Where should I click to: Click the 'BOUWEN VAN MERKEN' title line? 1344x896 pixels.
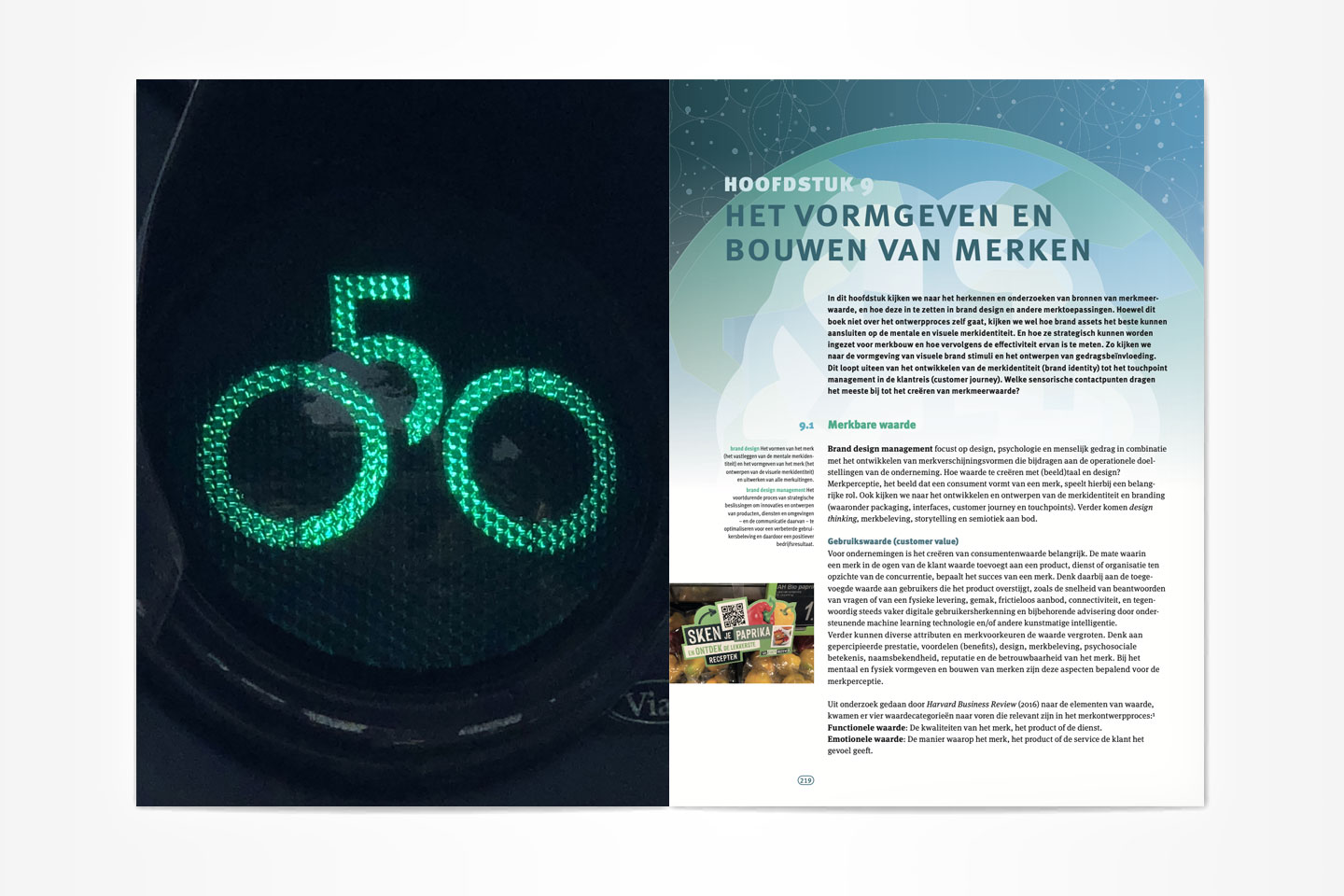(907, 250)
